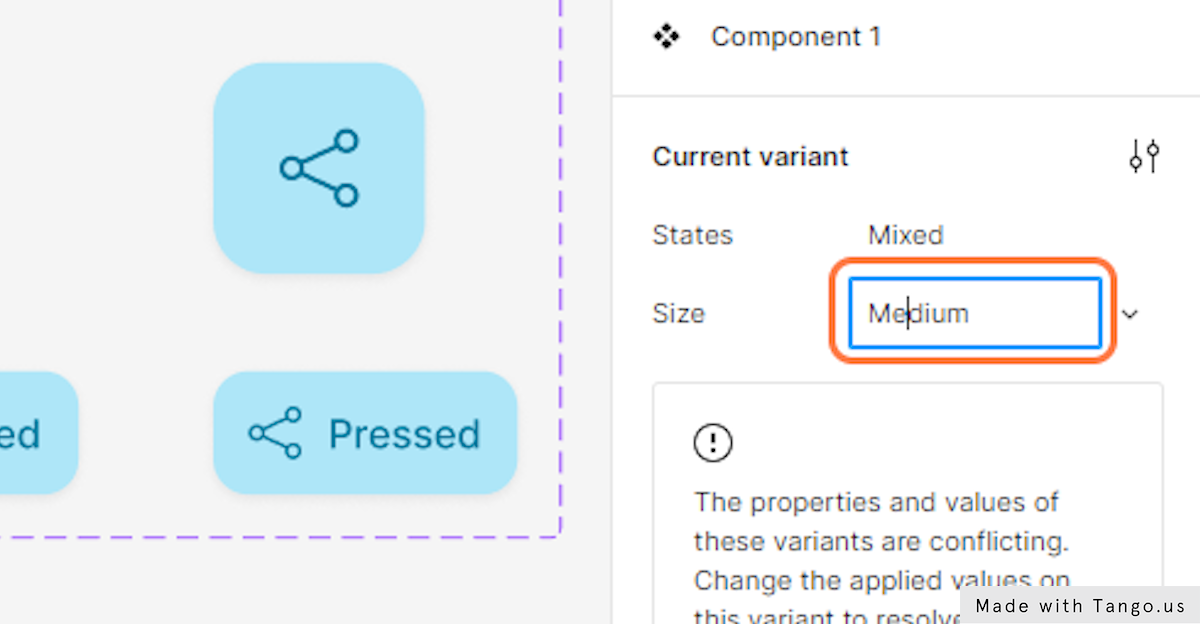Click the Current variant section heading
This screenshot has width=1200, height=624.
(x=750, y=157)
